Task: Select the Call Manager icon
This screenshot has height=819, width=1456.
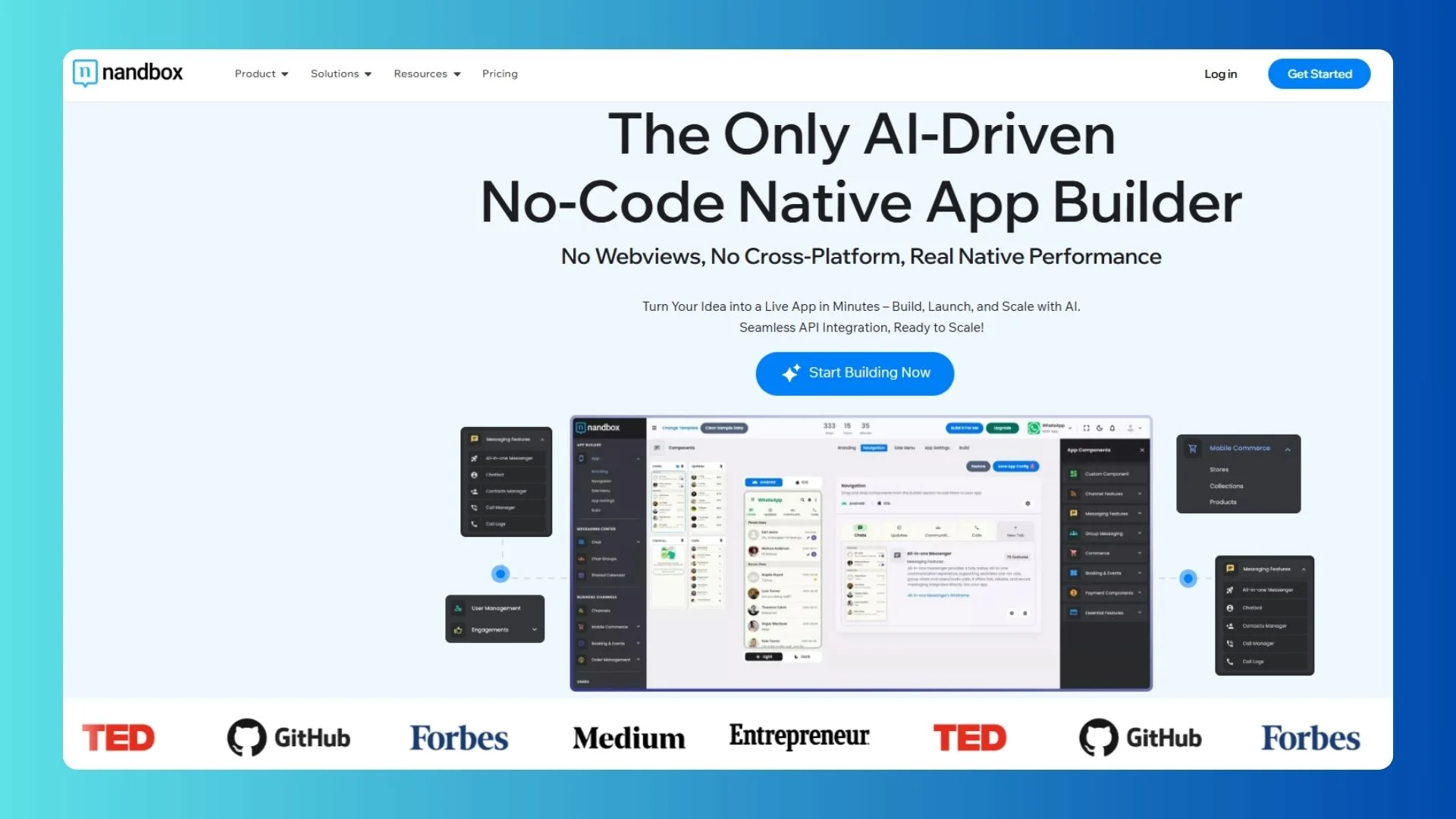Action: click(473, 508)
